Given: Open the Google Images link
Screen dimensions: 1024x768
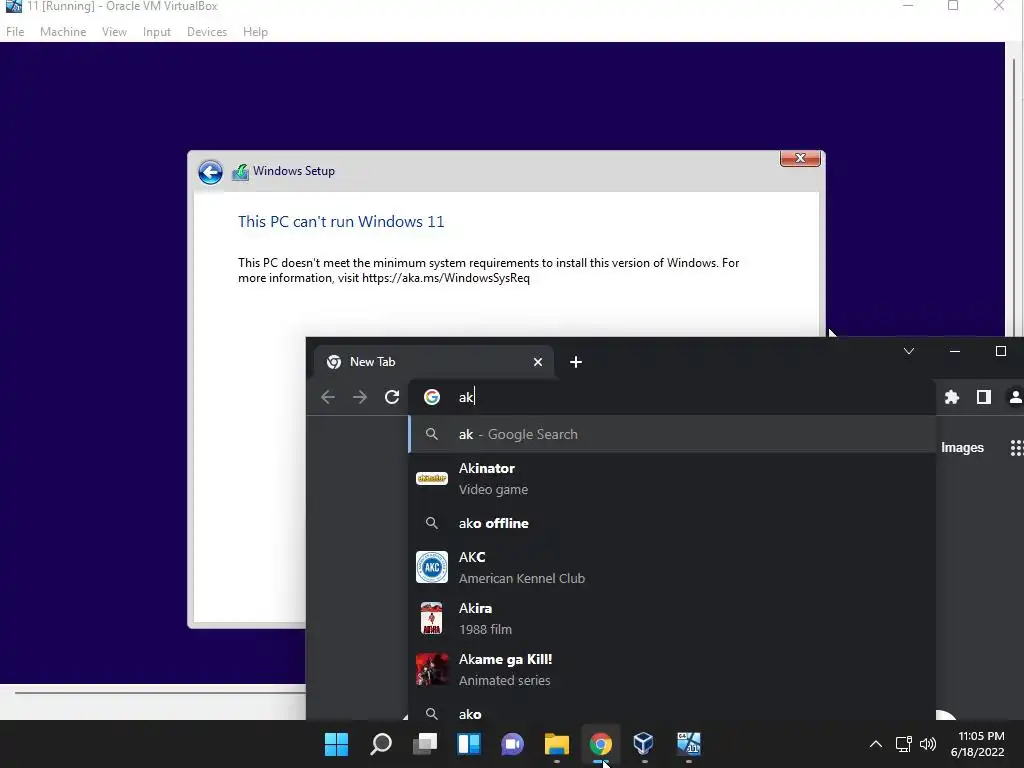Looking at the screenshot, I should click(x=962, y=447).
